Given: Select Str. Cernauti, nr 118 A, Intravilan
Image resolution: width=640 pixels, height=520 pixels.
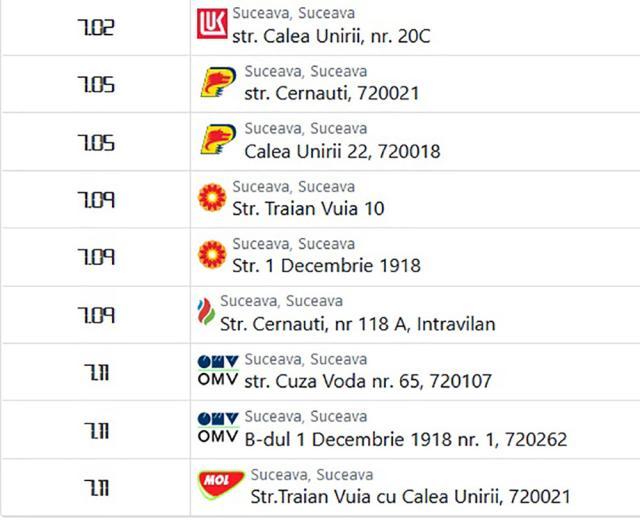Looking at the screenshot, I should tap(358, 324).
